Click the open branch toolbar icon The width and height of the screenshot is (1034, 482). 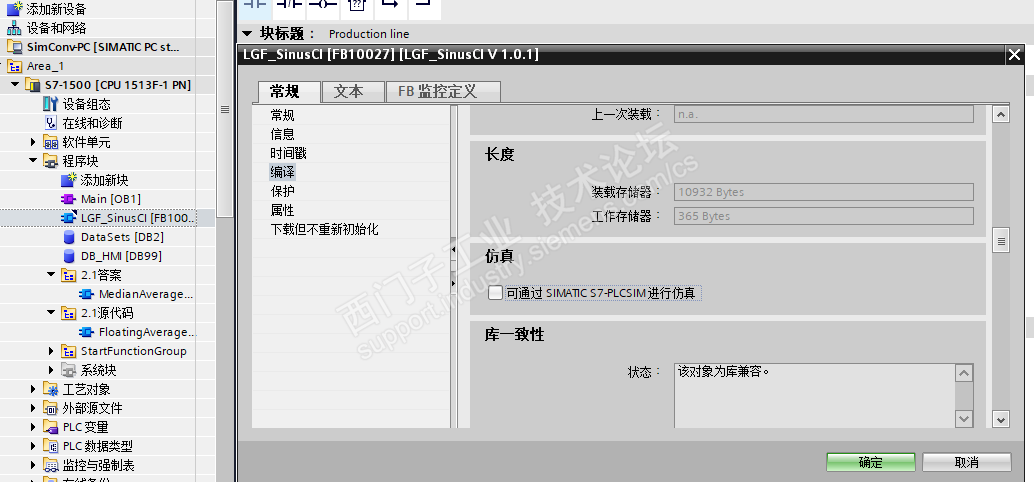[x=390, y=5]
